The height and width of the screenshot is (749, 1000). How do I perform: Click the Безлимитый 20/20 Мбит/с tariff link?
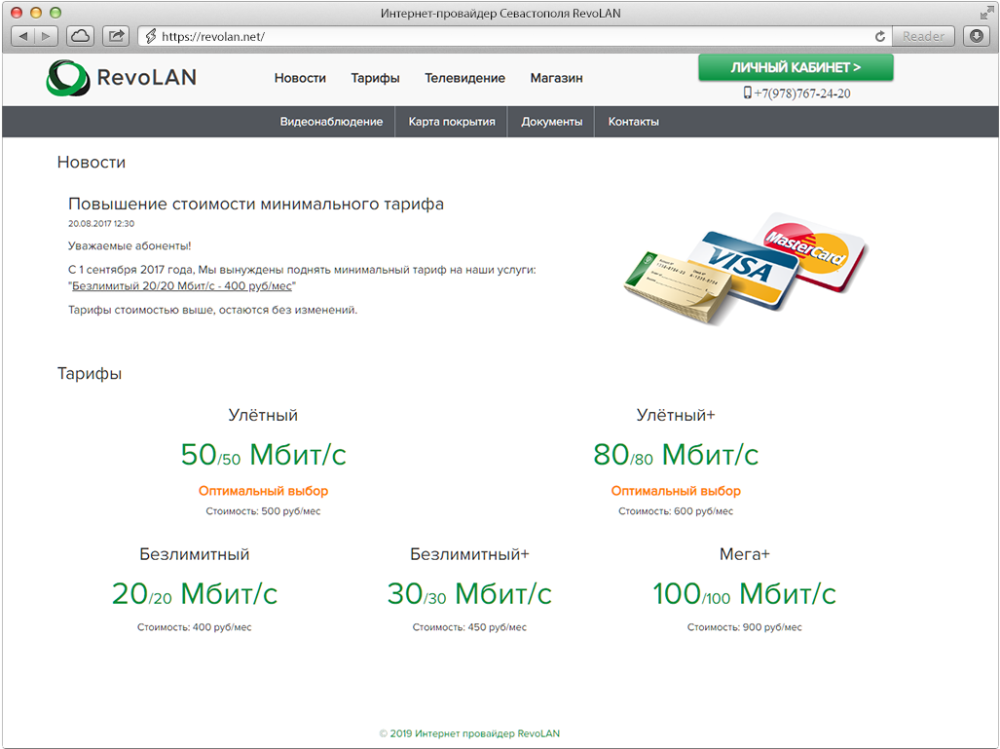(x=184, y=286)
